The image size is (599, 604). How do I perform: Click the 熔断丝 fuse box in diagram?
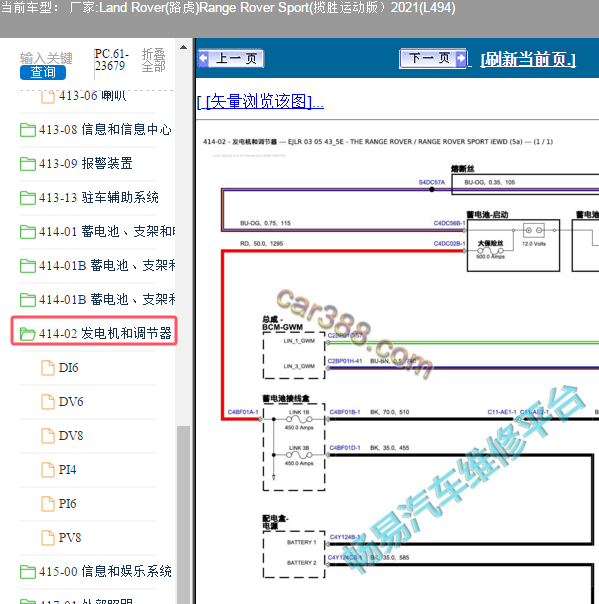[x=525, y=184]
